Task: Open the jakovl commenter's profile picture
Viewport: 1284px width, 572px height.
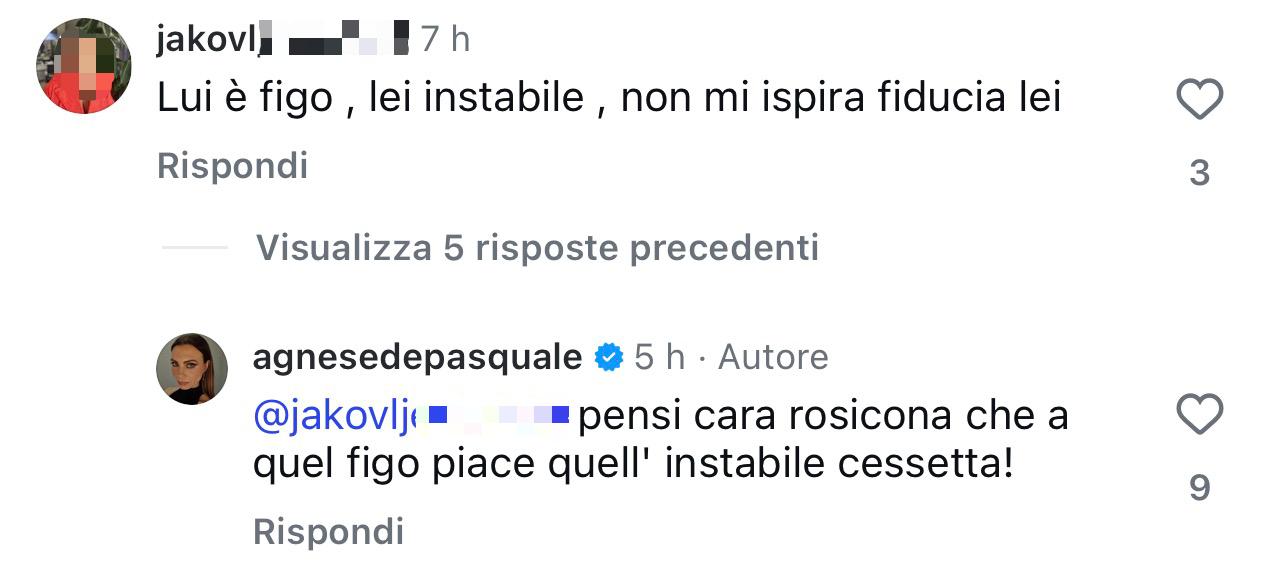Action: (84, 66)
